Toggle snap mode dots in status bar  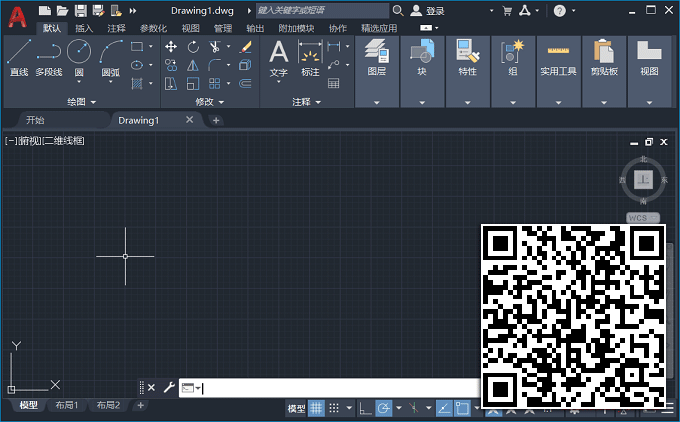point(333,408)
